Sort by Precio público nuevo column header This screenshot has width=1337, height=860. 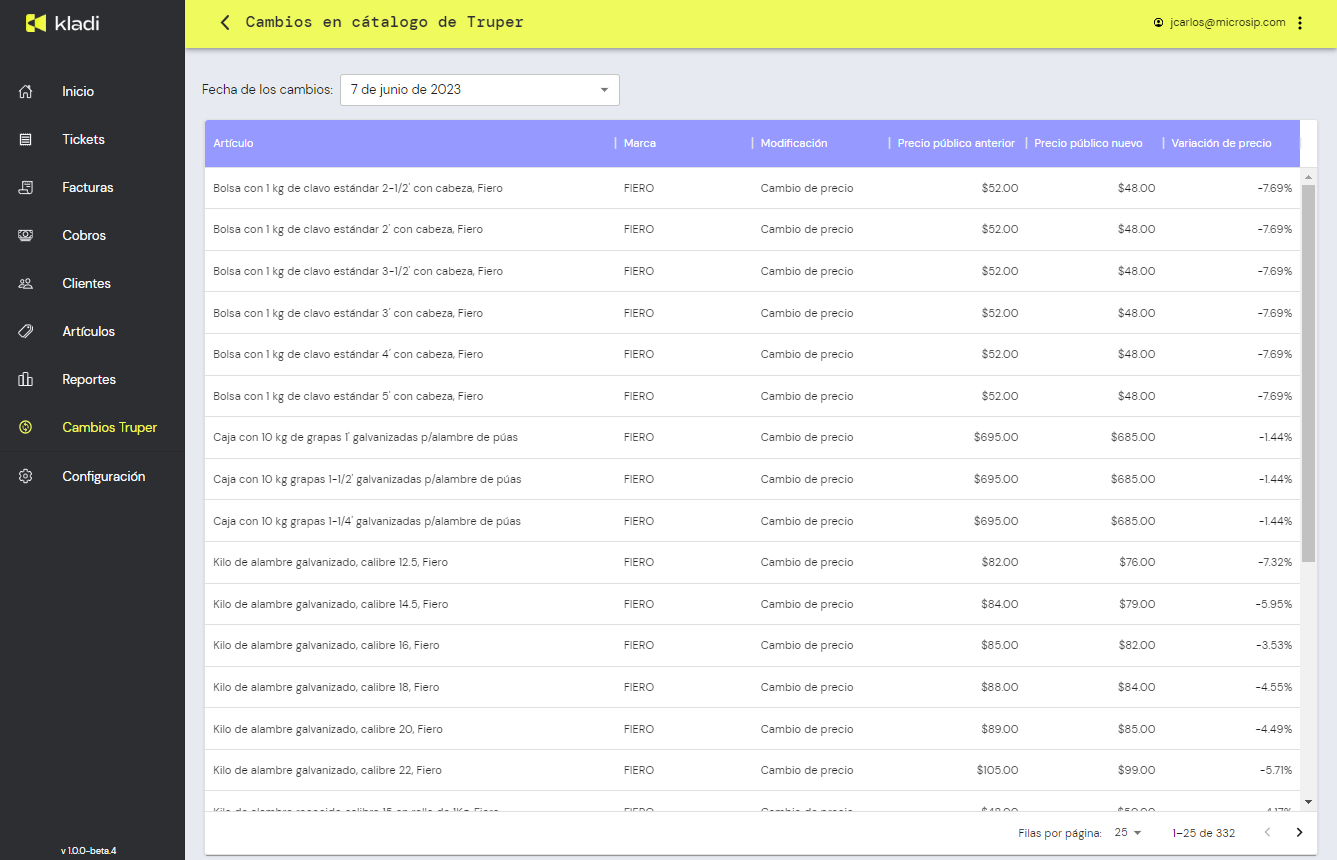[1088, 144]
